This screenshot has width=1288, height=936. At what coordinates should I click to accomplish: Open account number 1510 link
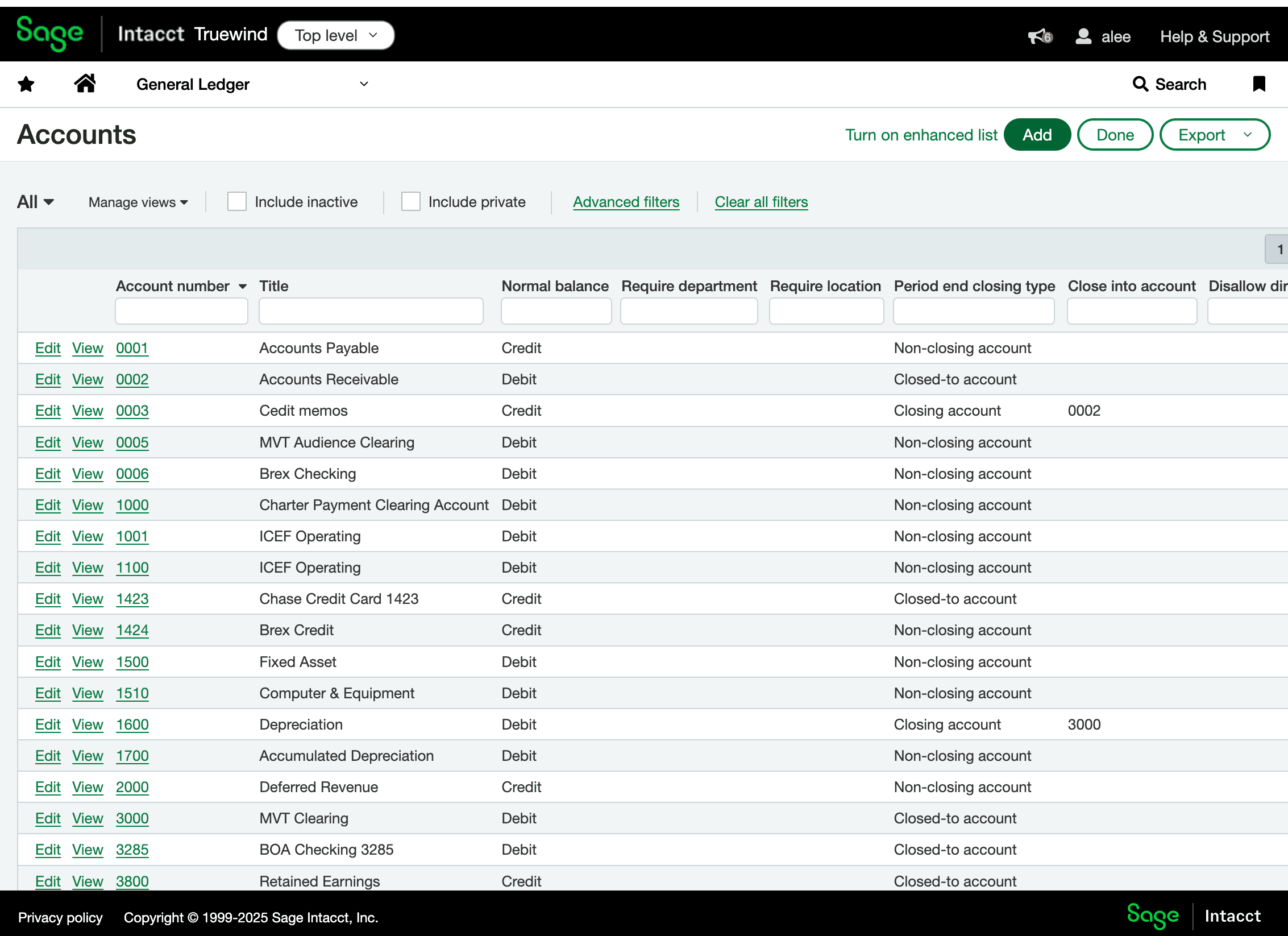[x=132, y=693]
